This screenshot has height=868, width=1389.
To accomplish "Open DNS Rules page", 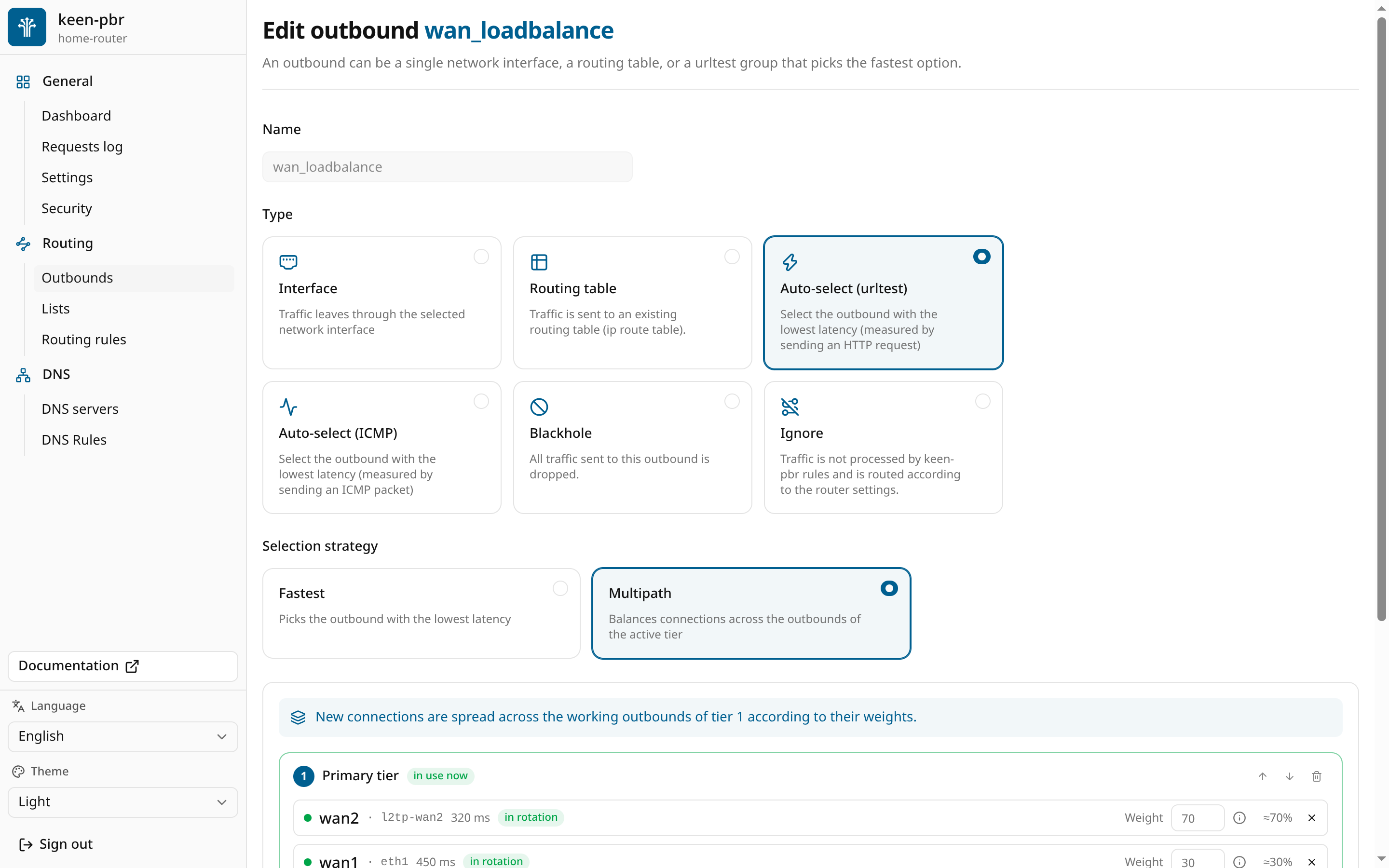I will (74, 440).
